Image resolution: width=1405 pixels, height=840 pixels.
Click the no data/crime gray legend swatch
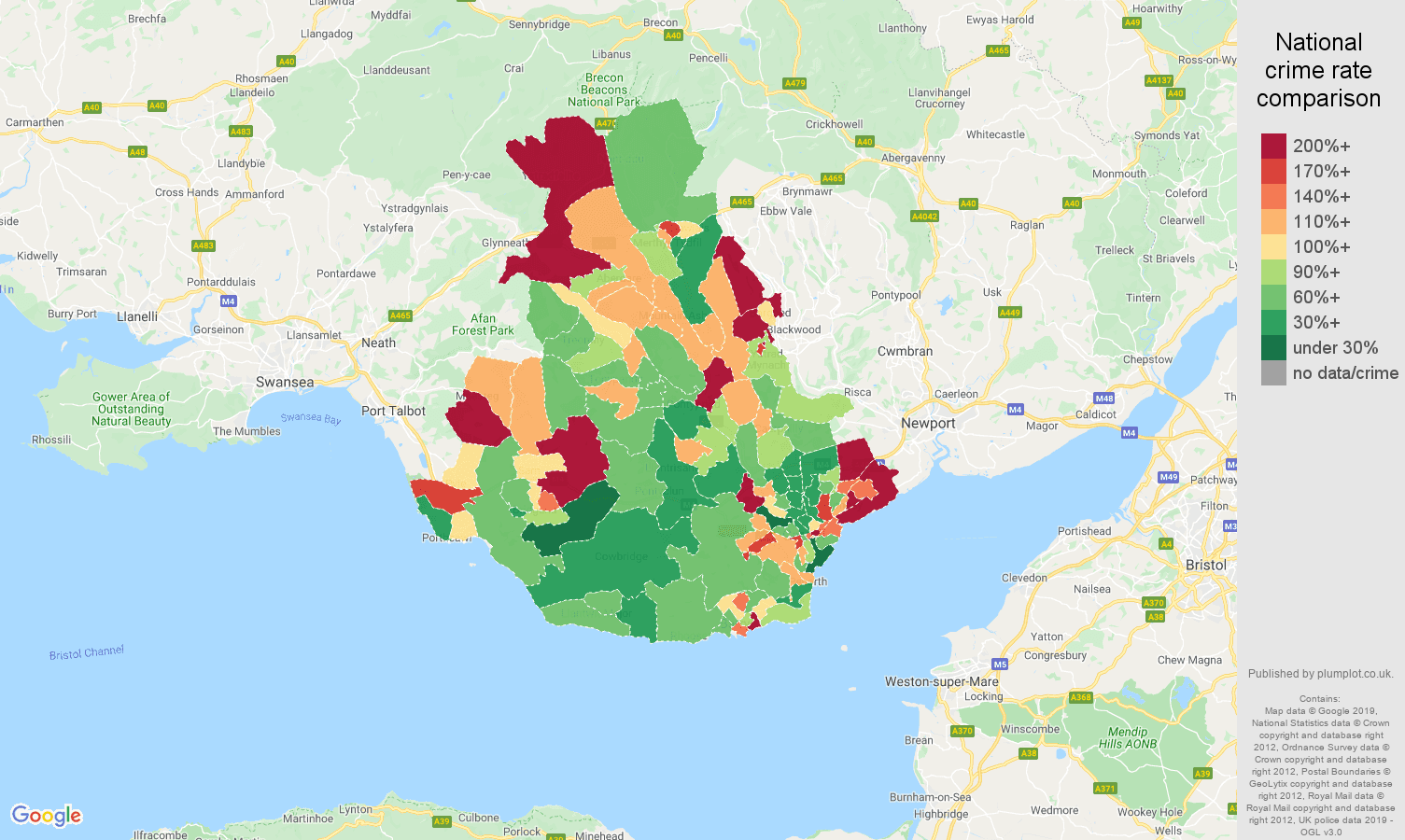point(1273,372)
